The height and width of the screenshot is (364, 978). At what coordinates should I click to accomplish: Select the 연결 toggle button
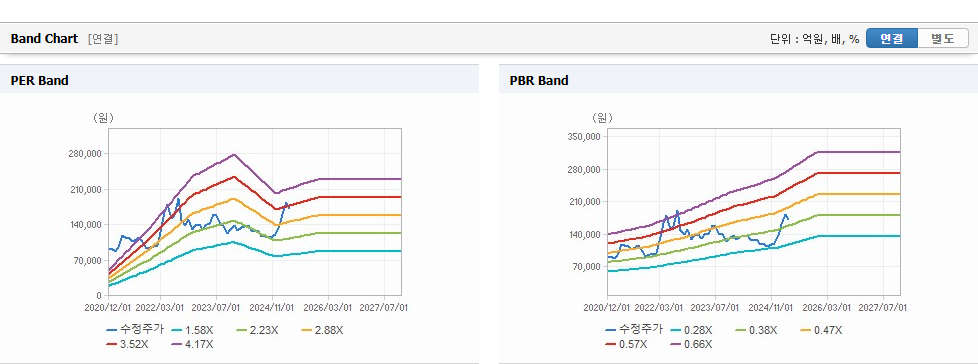(892, 39)
